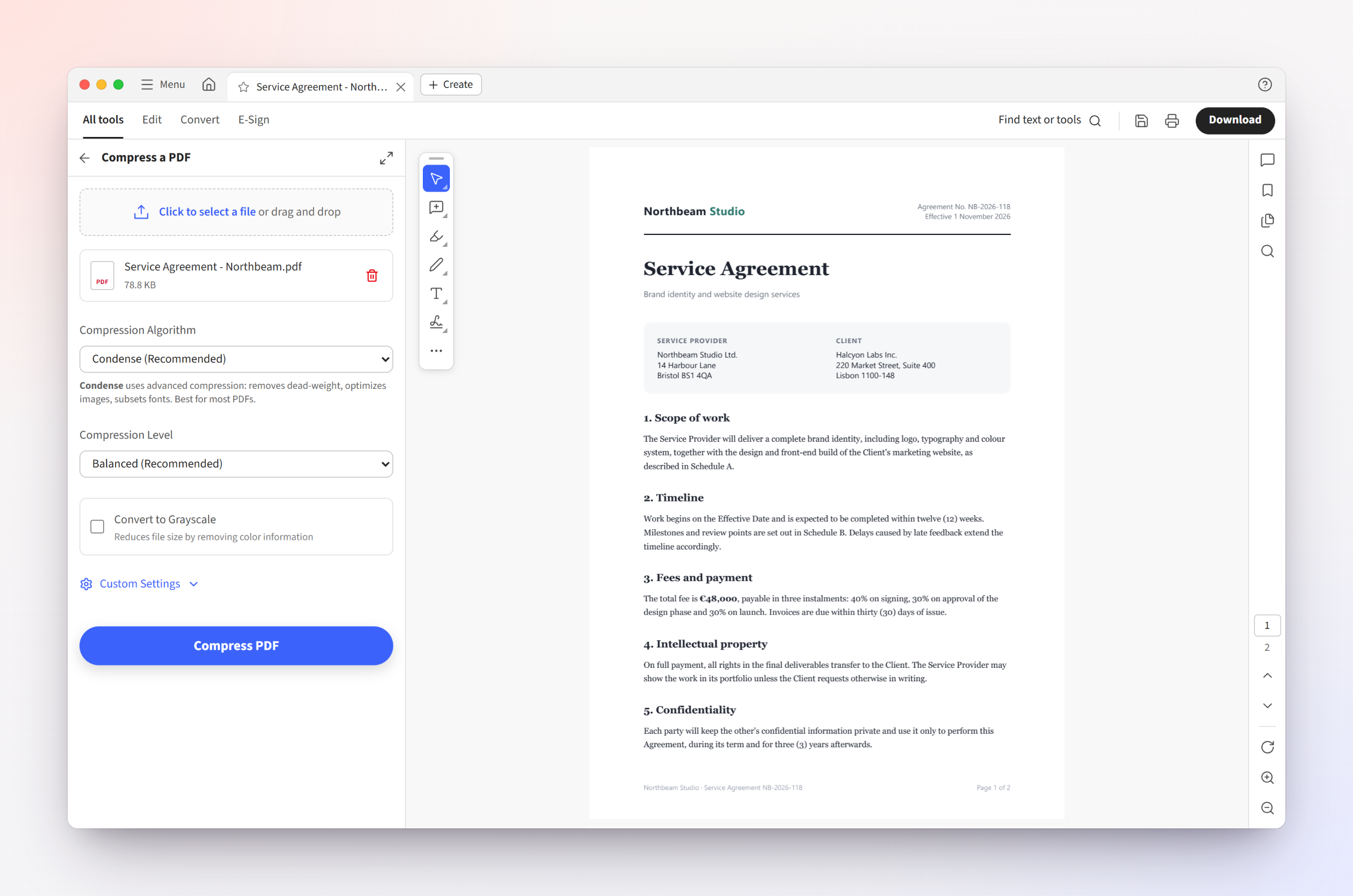Expand Custom Settings section

139,584
